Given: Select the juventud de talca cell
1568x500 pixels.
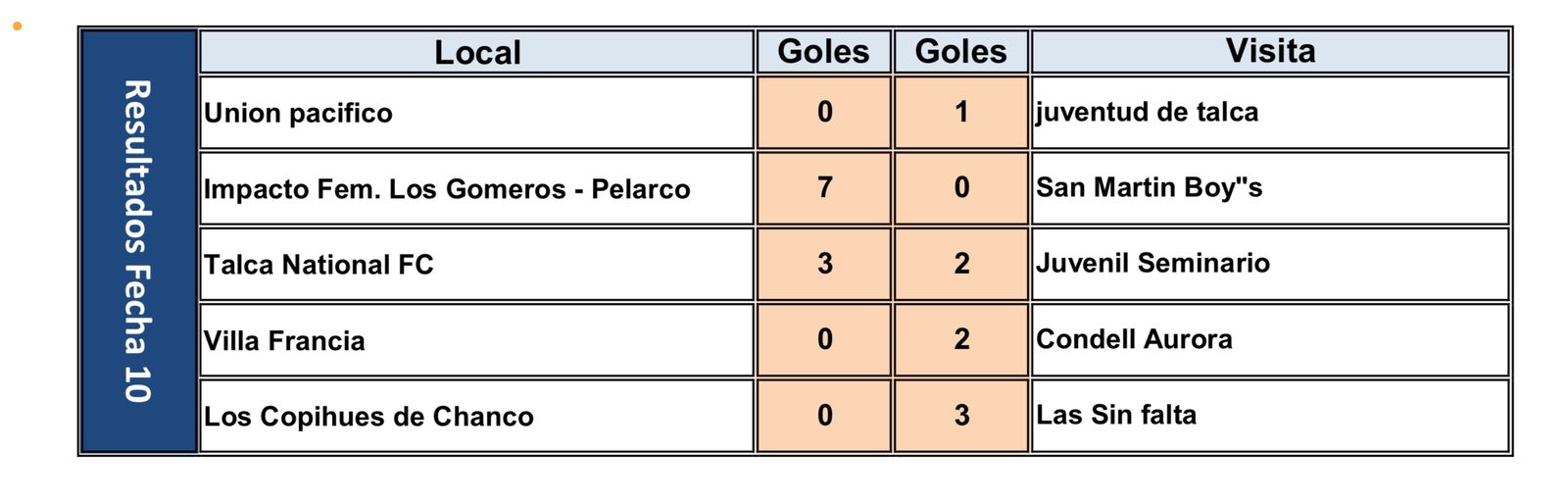Looking at the screenshot, I should (1270, 113).
